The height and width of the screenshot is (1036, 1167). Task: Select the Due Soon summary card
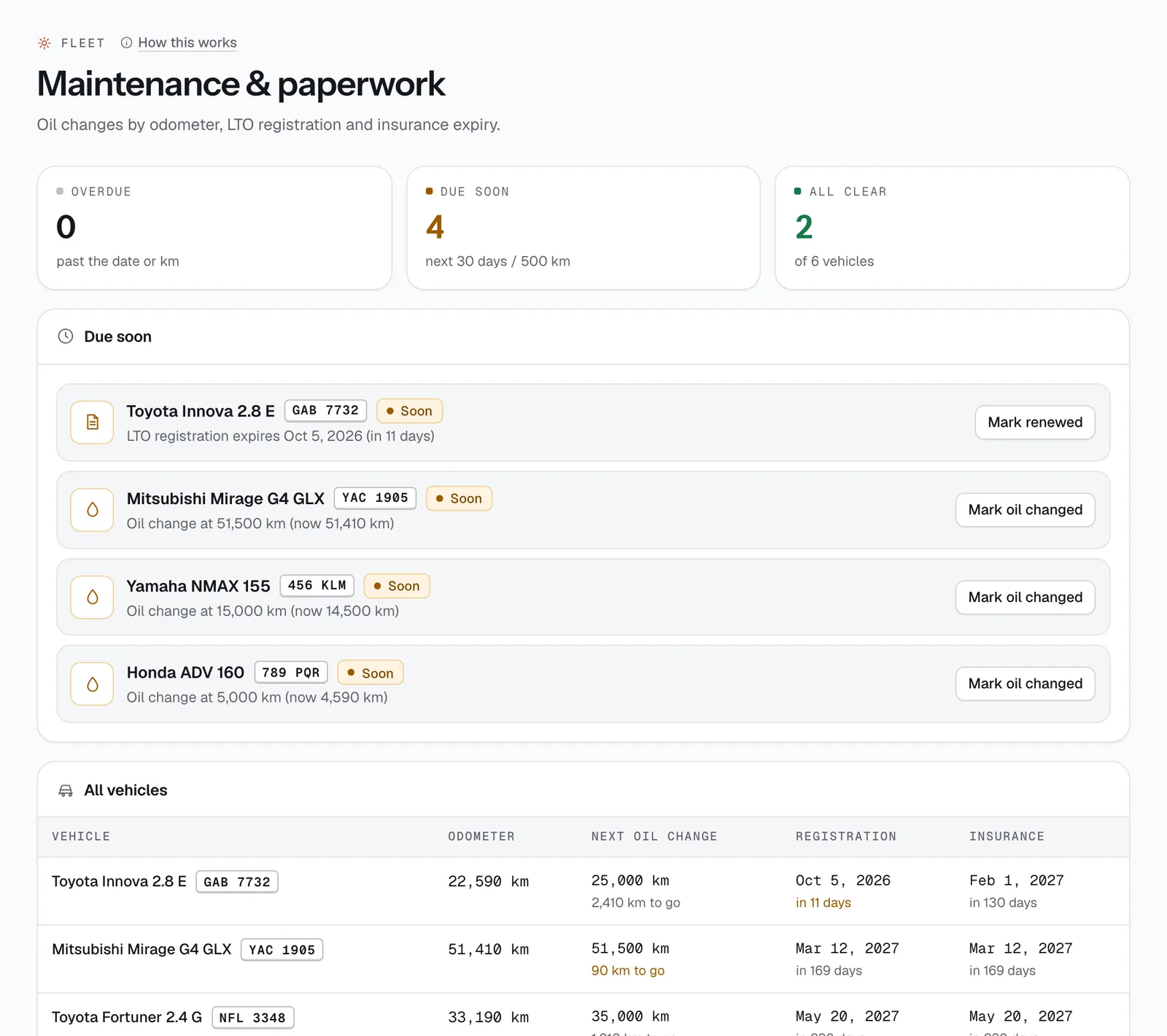point(583,228)
